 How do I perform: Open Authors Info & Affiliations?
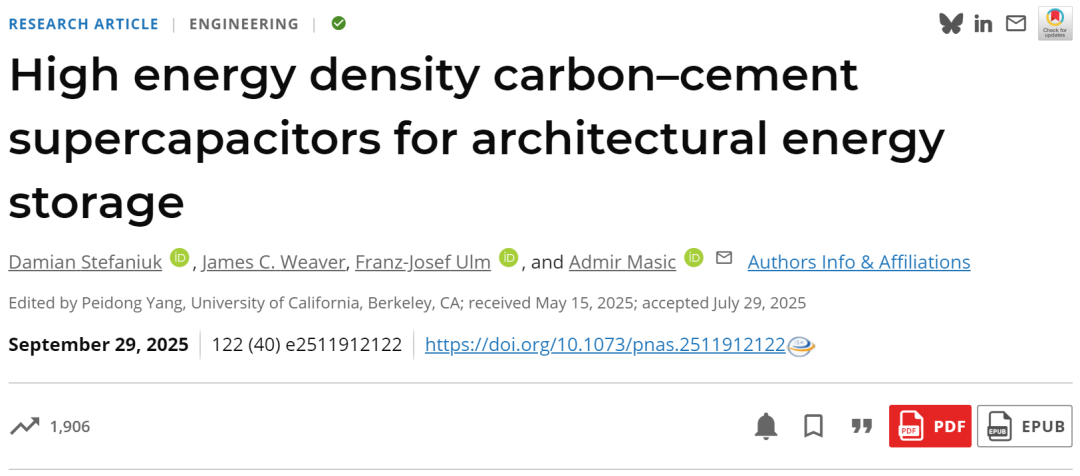(x=858, y=262)
